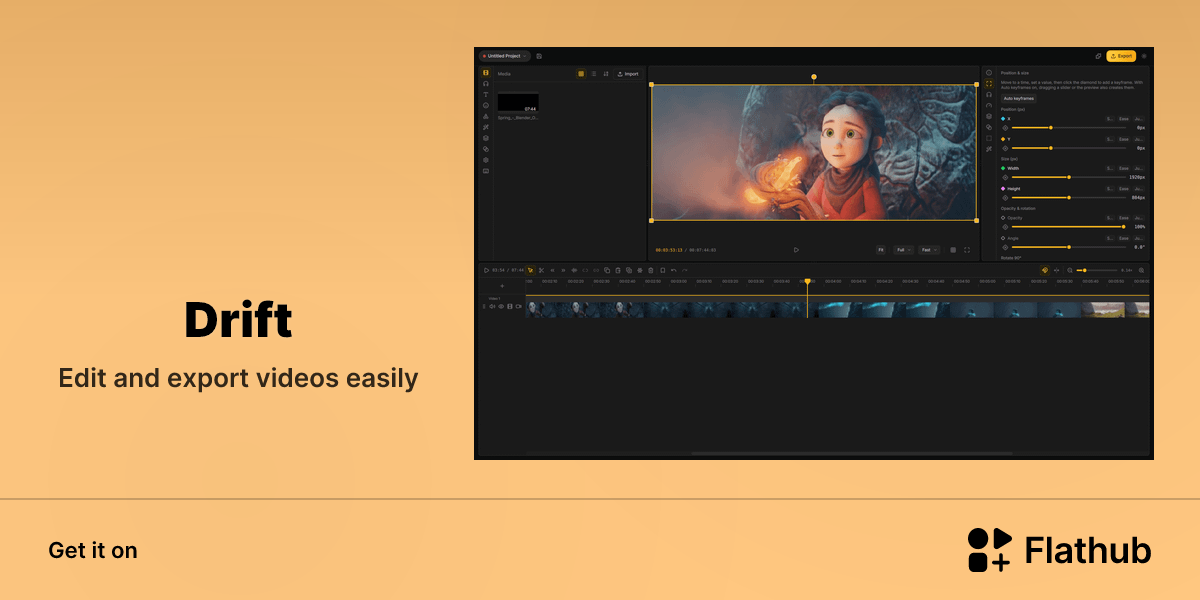Click the timeline toolbar play button
The image size is (1200, 600).
point(486,270)
